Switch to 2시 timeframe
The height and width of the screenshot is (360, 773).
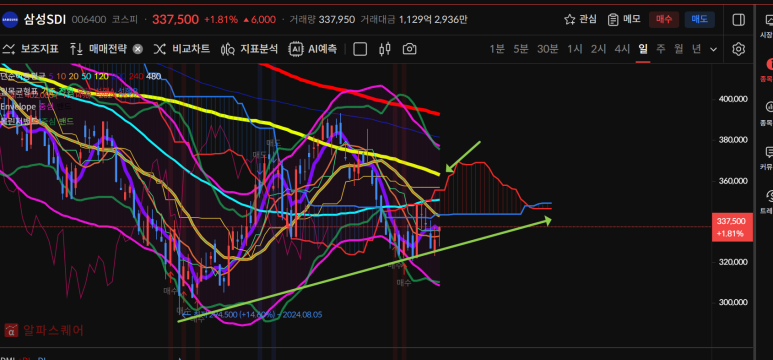click(598, 49)
